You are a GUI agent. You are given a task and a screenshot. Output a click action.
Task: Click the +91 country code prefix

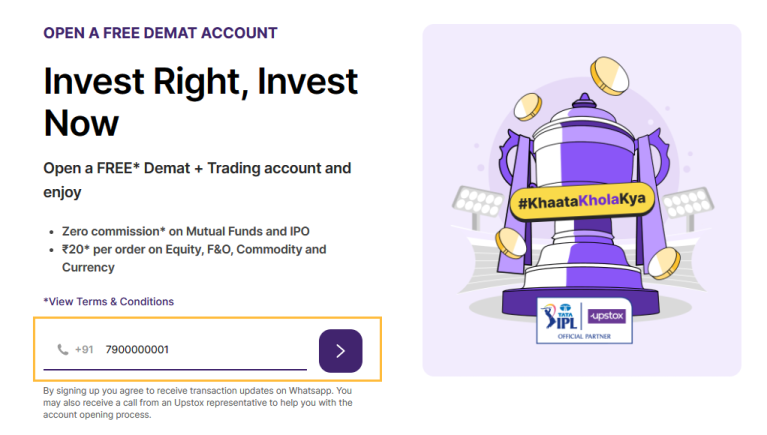click(84, 349)
